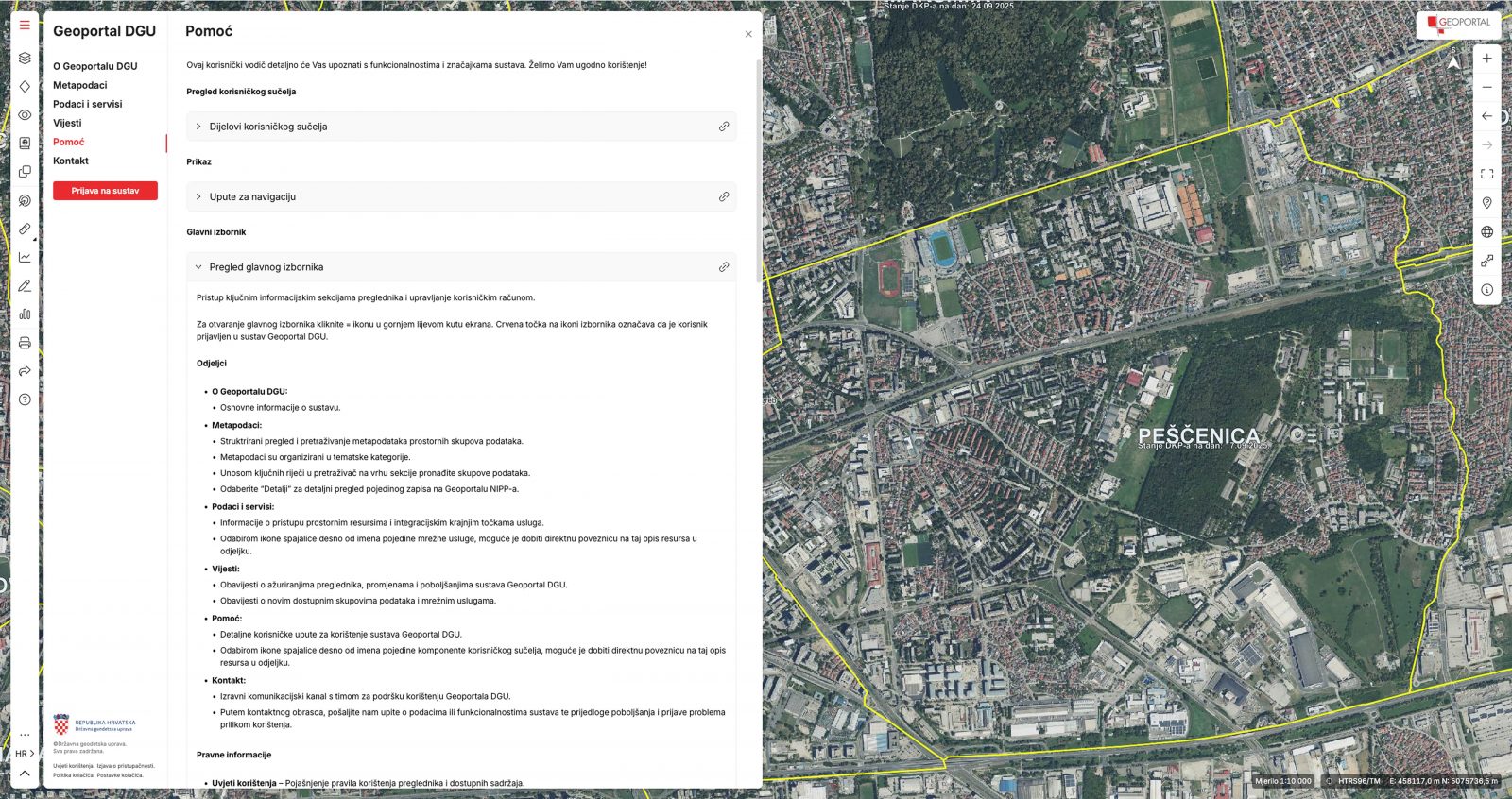Open the Politika kolačića link

coord(74,775)
